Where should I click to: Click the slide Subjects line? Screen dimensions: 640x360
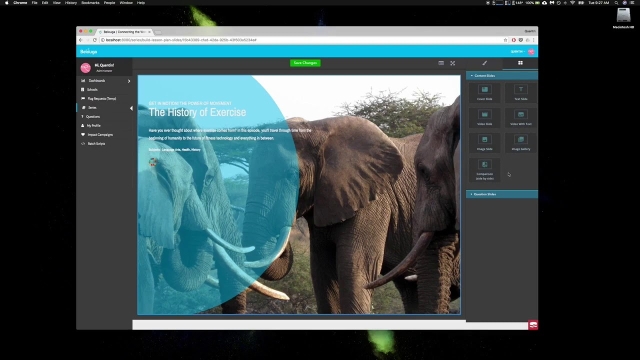pyautogui.click(x=174, y=150)
